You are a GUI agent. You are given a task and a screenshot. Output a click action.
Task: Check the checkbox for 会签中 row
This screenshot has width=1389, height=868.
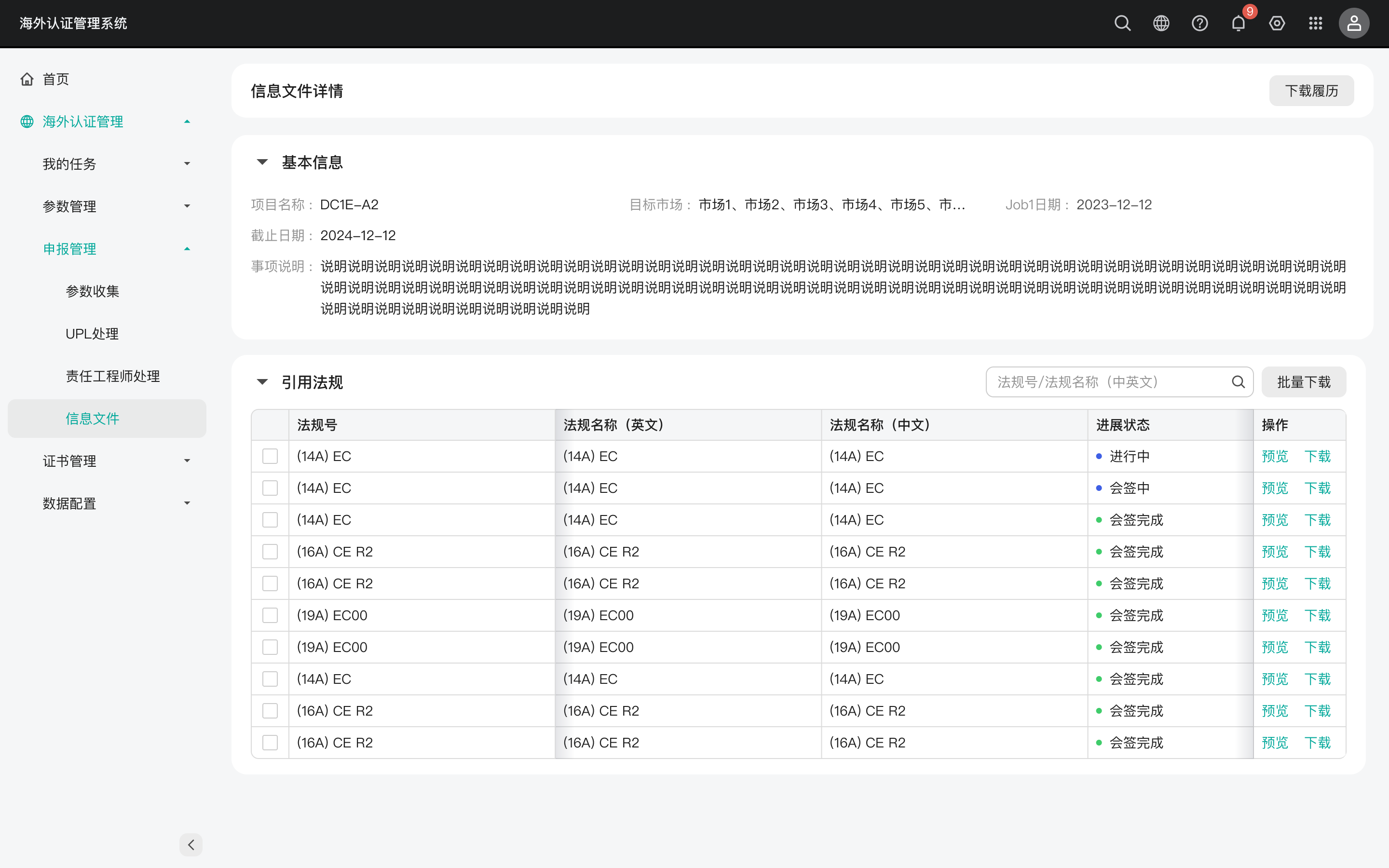point(270,488)
